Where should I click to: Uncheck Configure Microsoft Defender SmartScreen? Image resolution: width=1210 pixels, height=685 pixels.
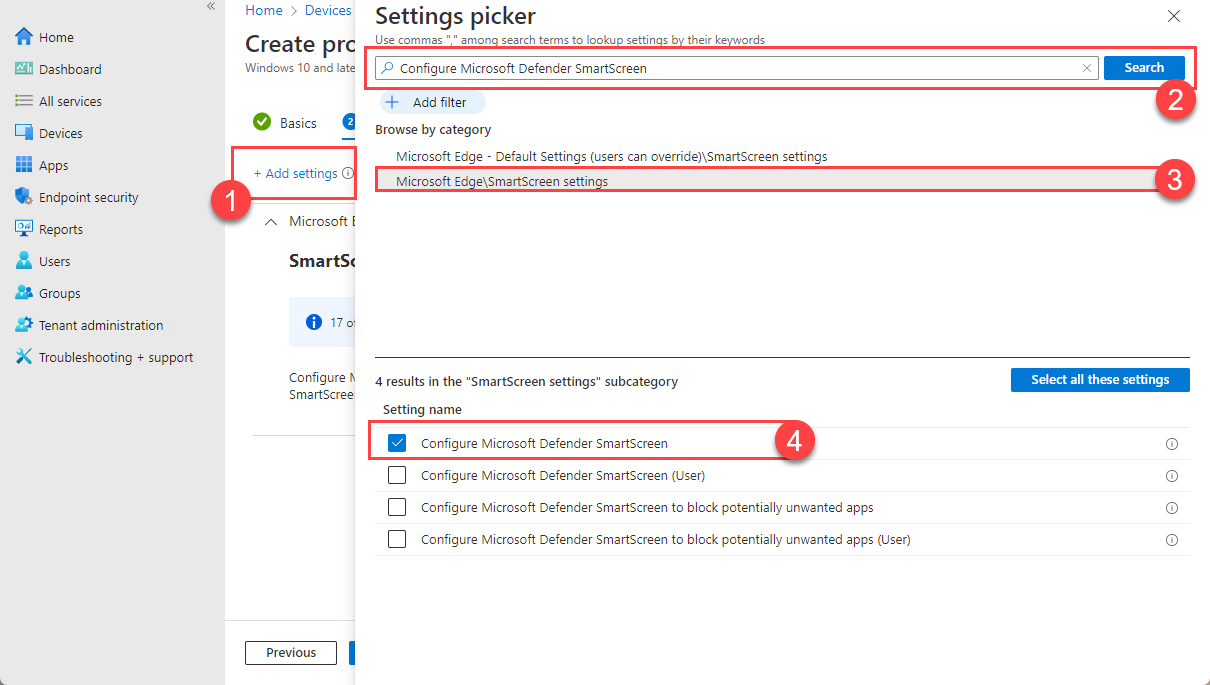pos(397,443)
